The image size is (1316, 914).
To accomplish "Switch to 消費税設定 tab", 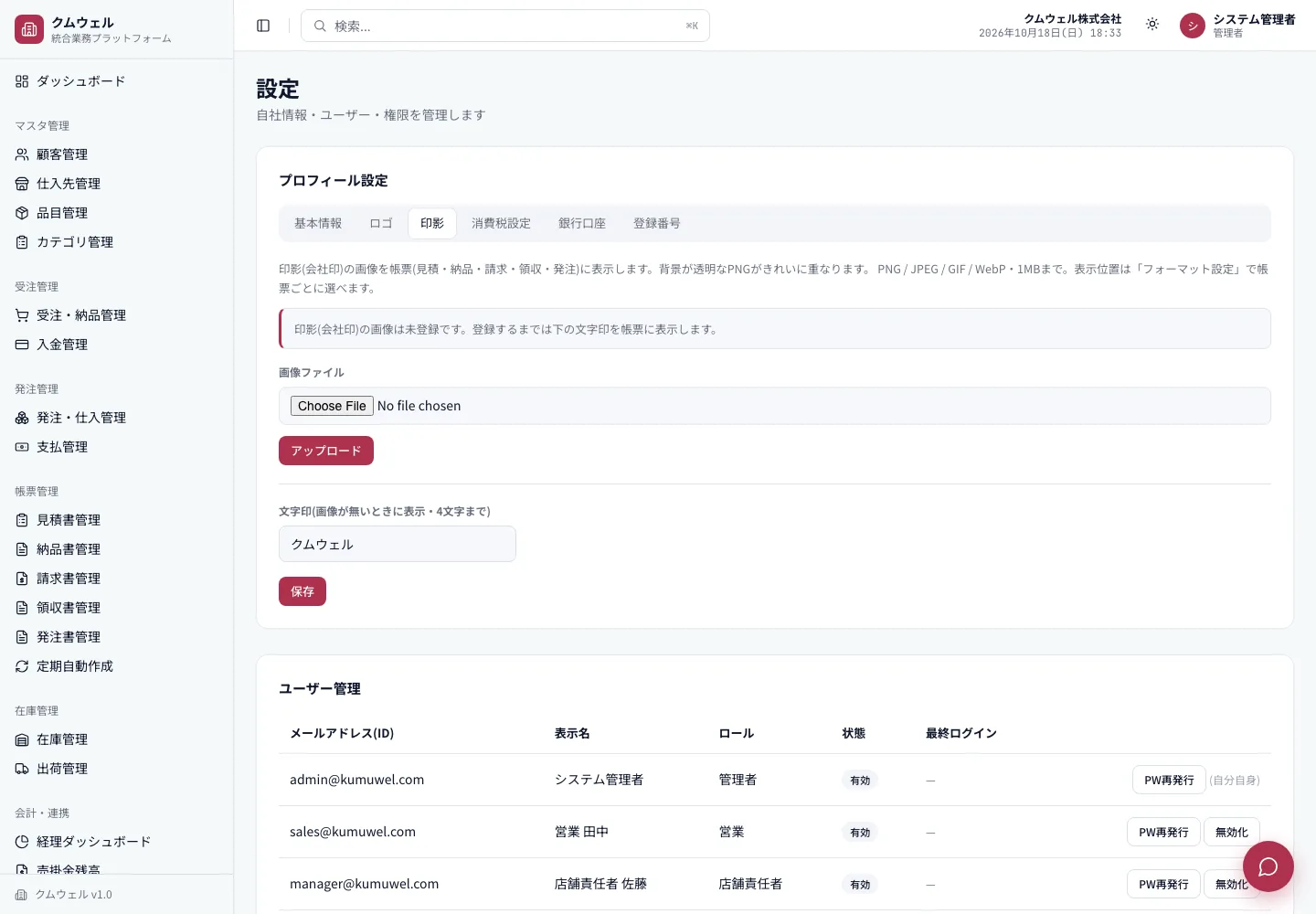I will [x=501, y=223].
